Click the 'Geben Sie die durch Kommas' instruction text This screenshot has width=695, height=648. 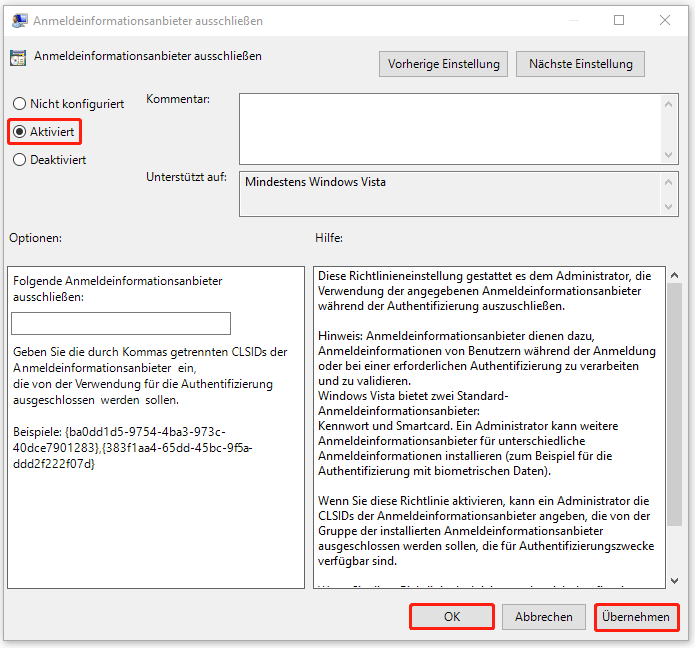[x=150, y=376]
